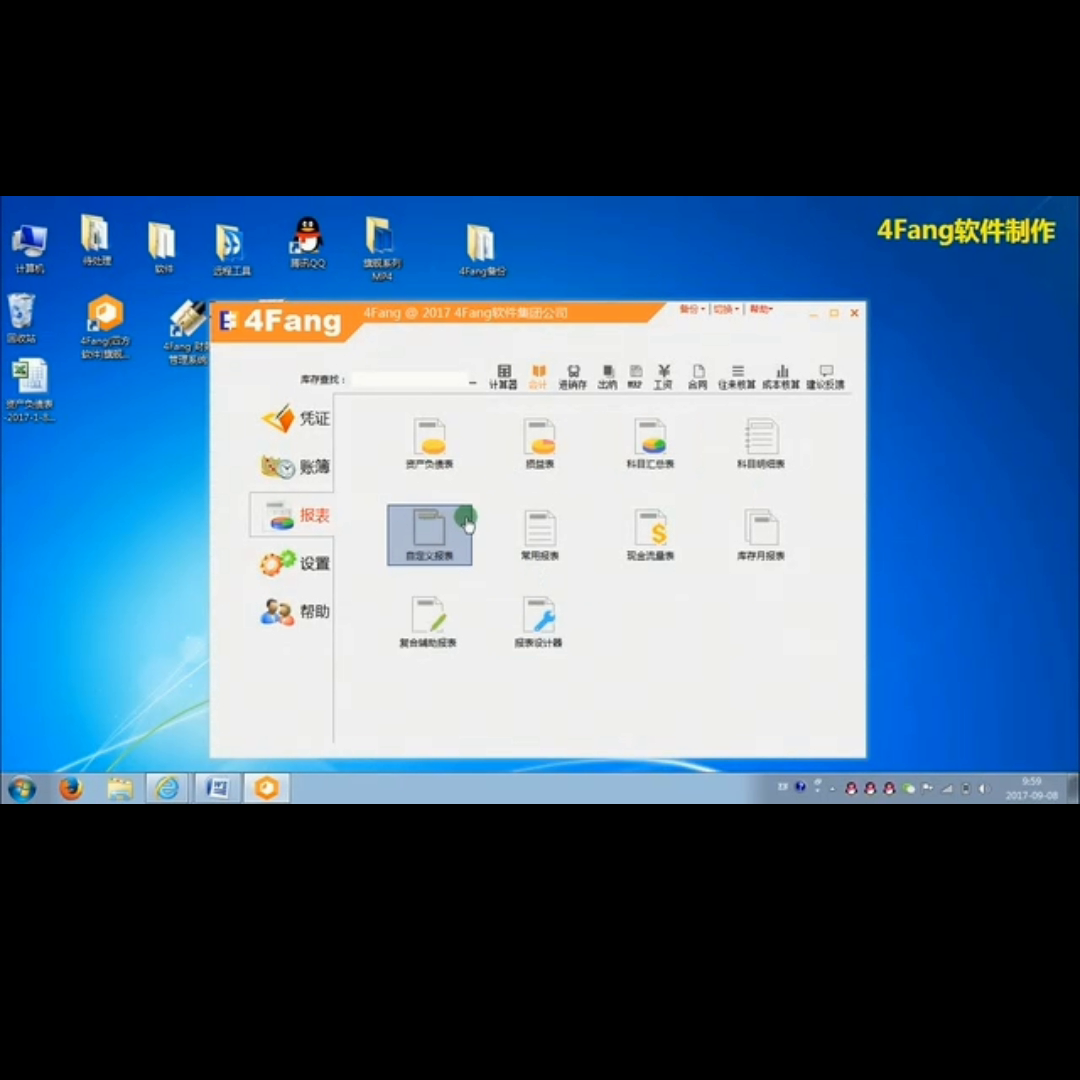1080x1080 pixels.
Task: Open Firefox from the taskbar
Action: (x=70, y=788)
